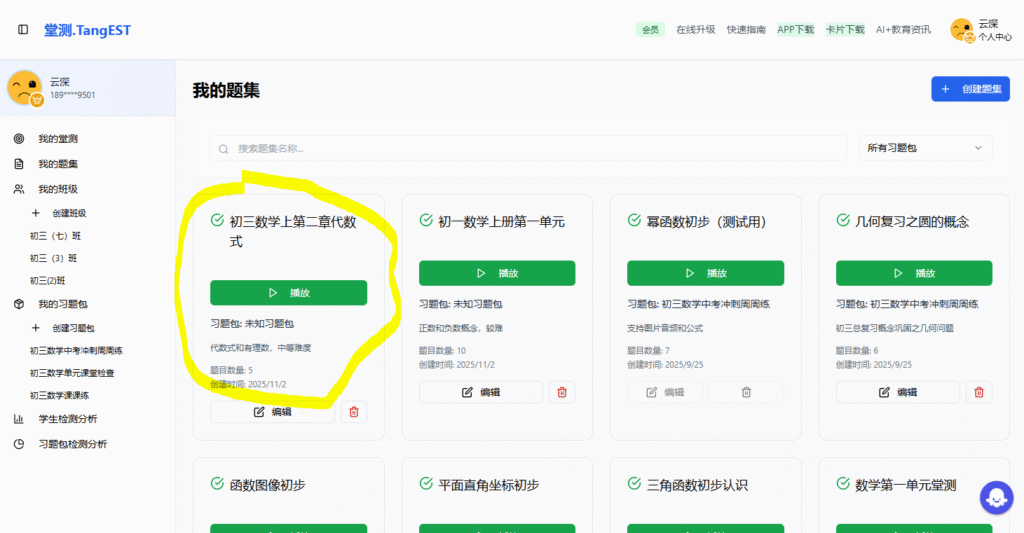Click the 搜索题集名称 search field
Viewport: 1024px width, 533px height.
(525, 149)
